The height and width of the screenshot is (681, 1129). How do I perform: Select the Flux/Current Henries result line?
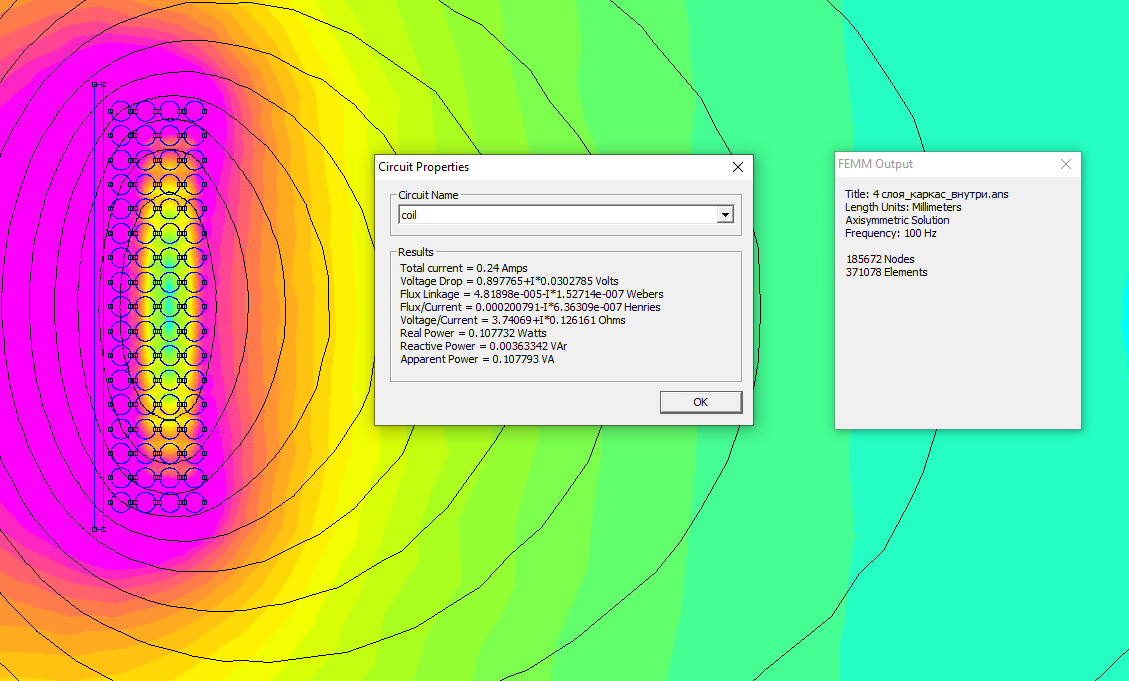tap(530, 307)
